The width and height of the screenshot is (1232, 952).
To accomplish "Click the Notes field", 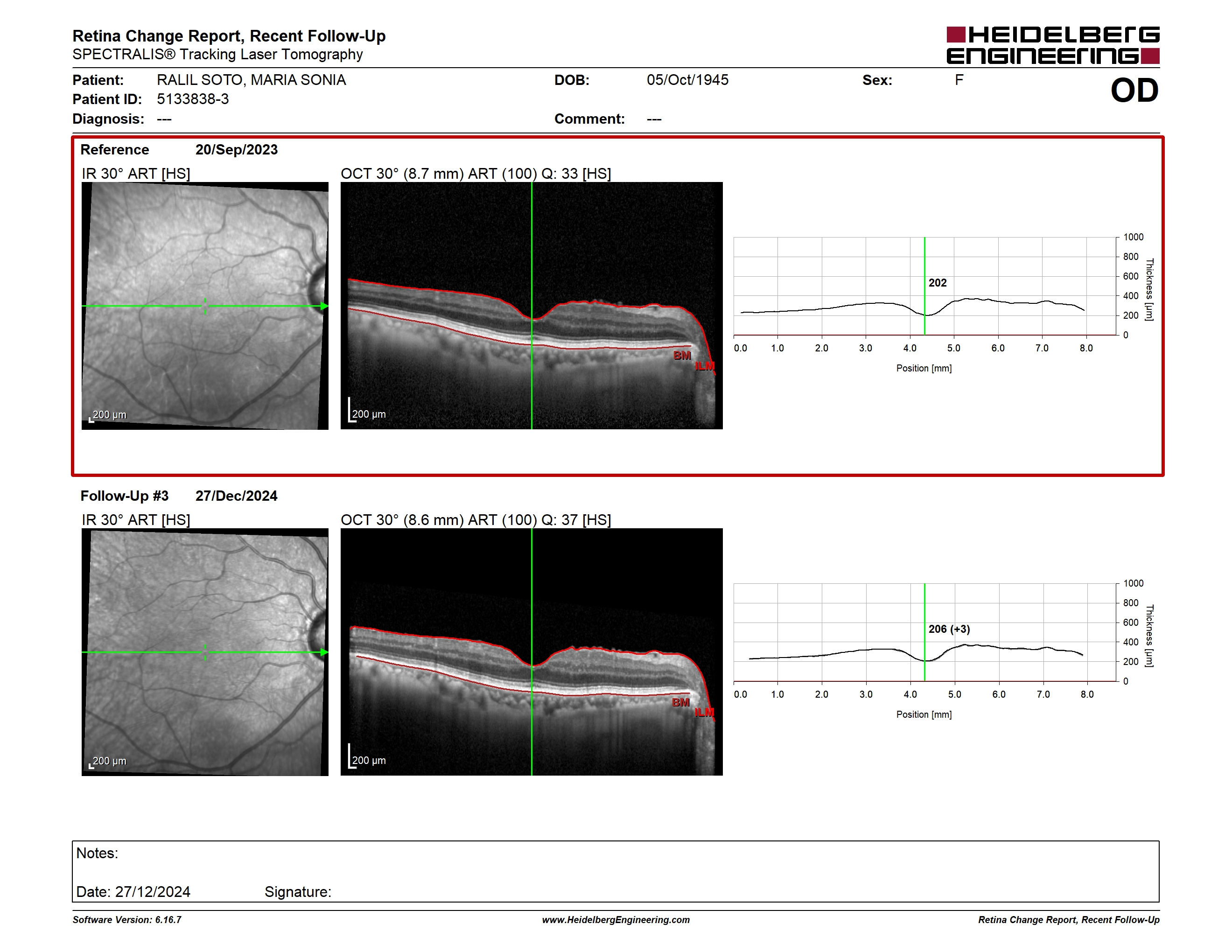I will point(616,871).
